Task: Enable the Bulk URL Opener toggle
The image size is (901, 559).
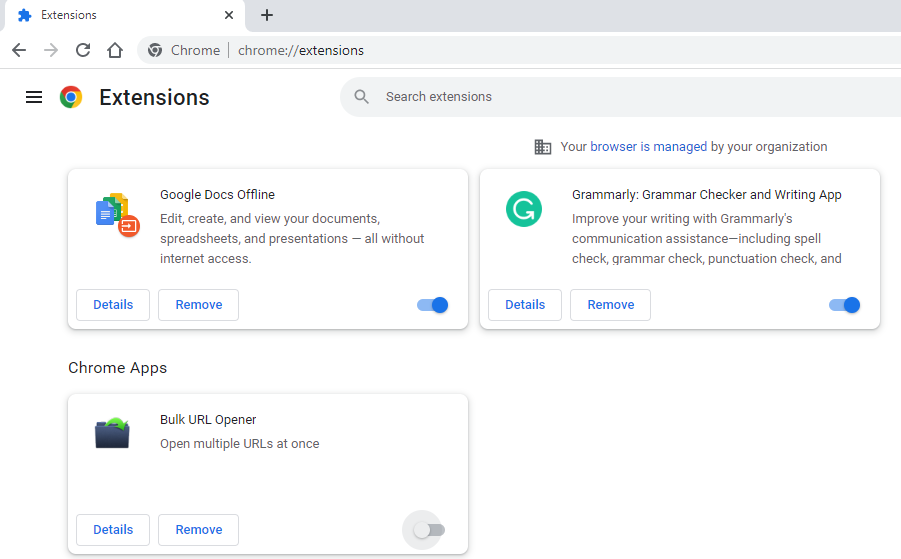Action: [429, 530]
